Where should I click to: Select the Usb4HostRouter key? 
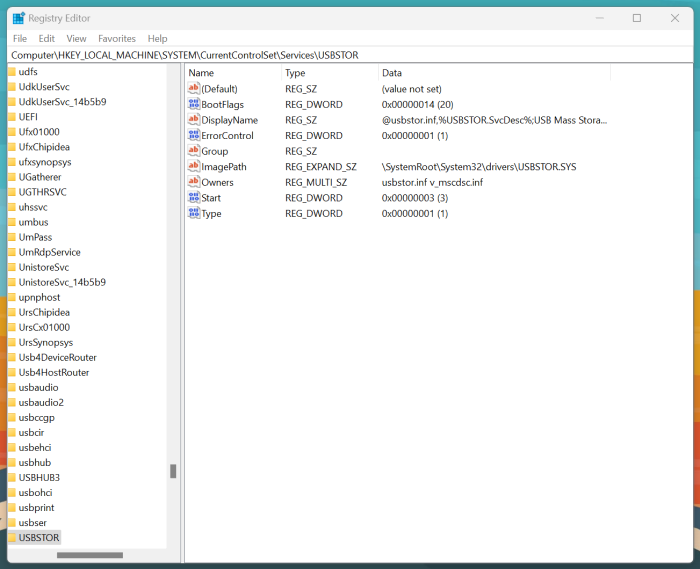[54, 372]
